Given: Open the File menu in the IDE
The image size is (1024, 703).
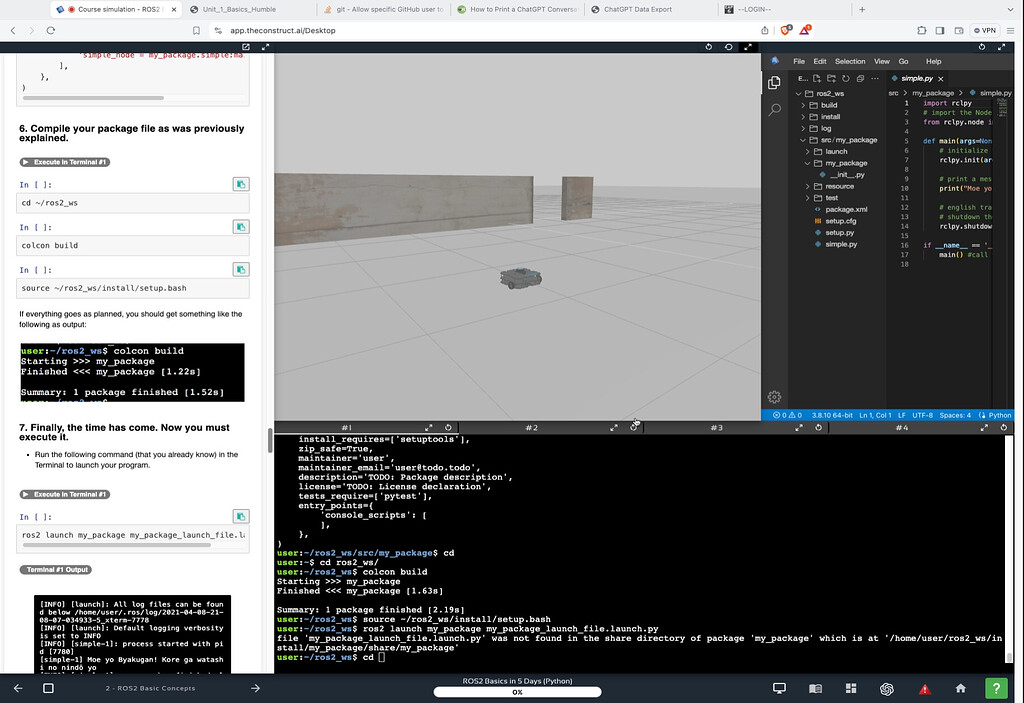Looking at the screenshot, I should click(x=799, y=61).
